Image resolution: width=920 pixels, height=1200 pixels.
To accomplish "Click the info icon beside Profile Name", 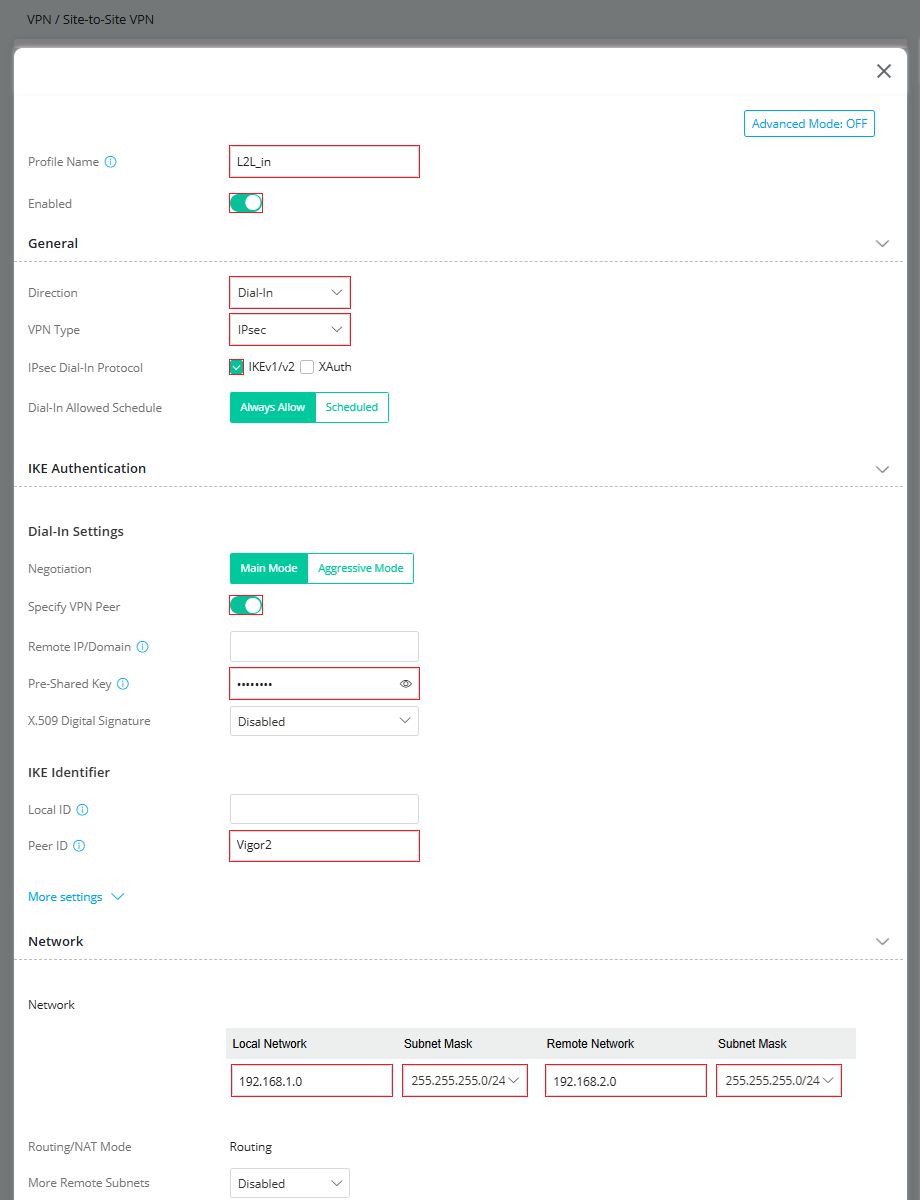I will [x=111, y=162].
